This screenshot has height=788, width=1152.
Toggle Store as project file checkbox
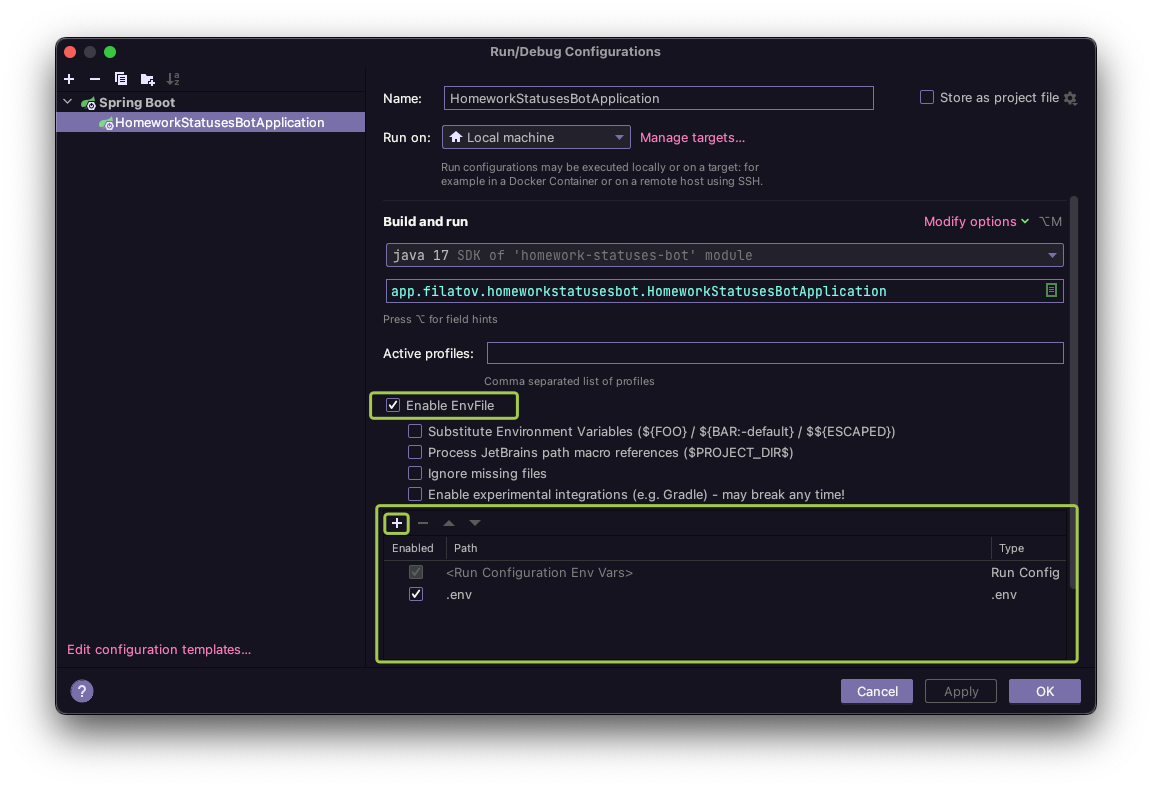(x=927, y=98)
